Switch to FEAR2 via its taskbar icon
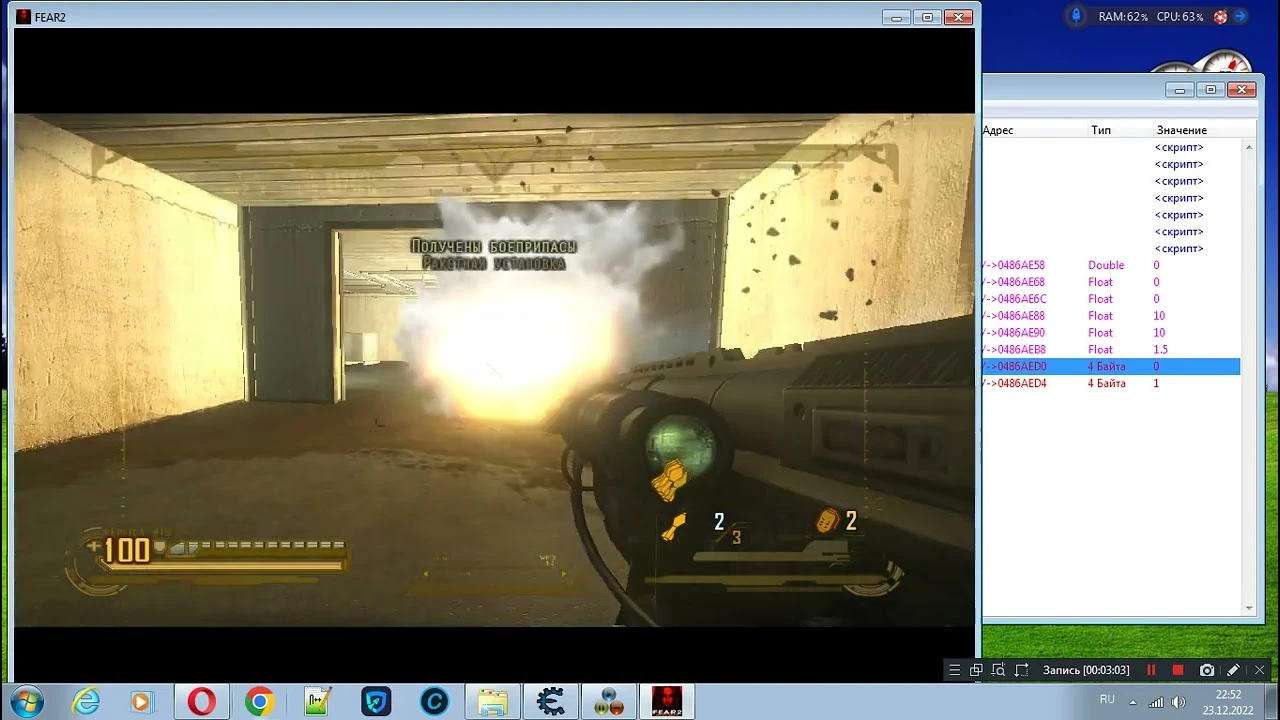The height and width of the screenshot is (720, 1280). [667, 700]
